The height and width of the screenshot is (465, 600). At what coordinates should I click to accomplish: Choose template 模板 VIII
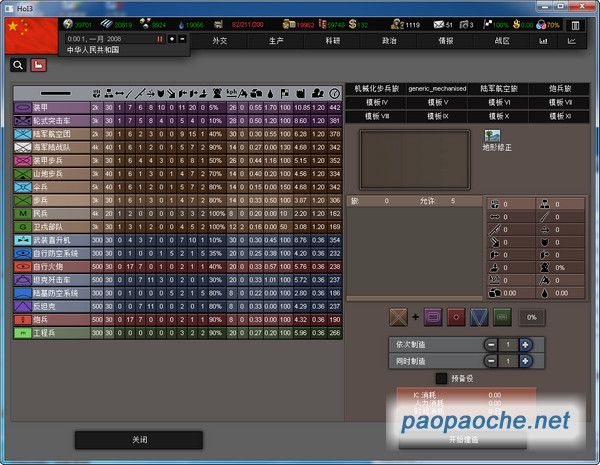point(376,116)
